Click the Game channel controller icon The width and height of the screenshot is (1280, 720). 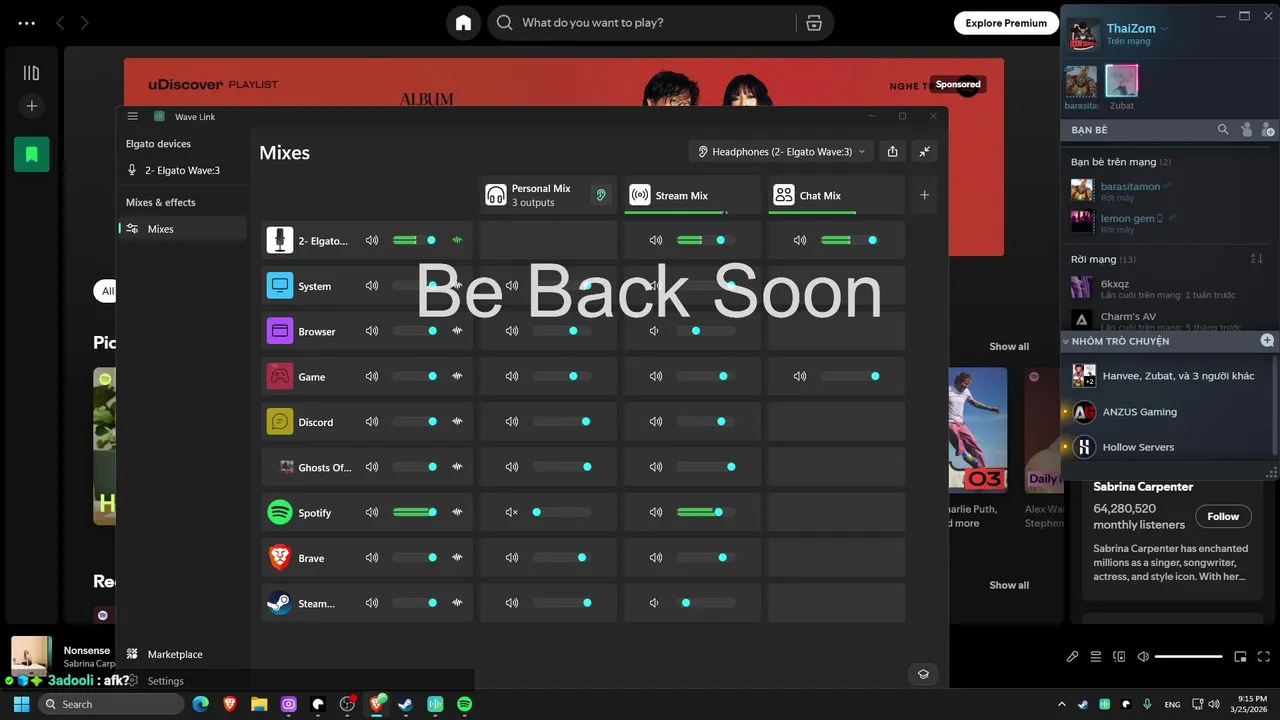click(x=280, y=376)
